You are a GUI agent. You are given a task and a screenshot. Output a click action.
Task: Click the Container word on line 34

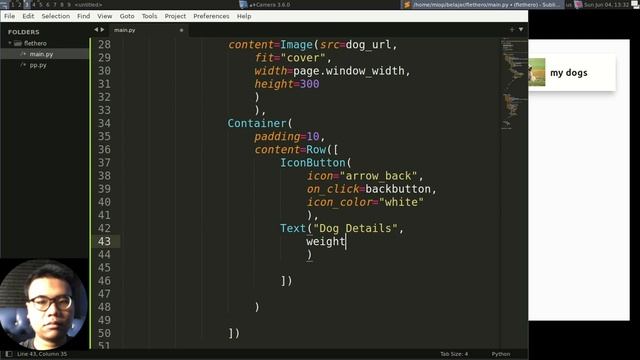click(x=257, y=123)
